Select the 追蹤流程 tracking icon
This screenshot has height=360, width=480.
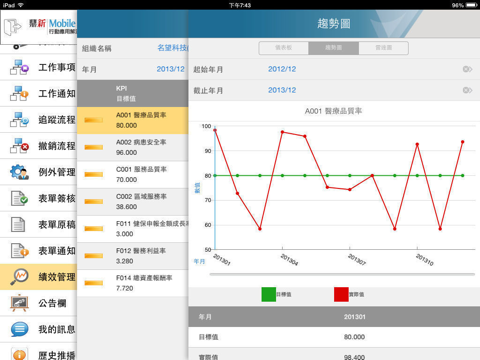[19, 120]
